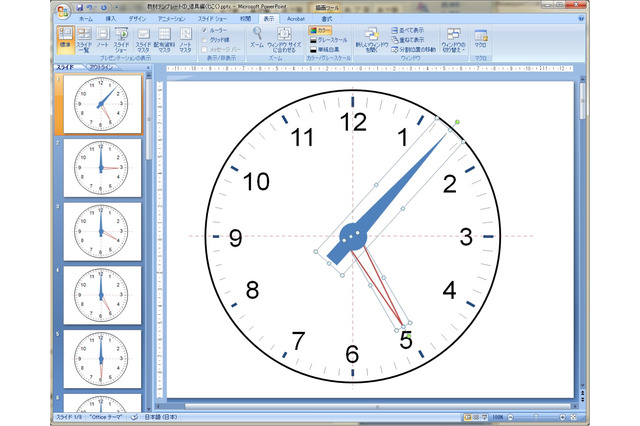
Task: Click Fit to Window (ウィンドウサイズに合わせる)
Action: pyautogui.click(x=284, y=39)
